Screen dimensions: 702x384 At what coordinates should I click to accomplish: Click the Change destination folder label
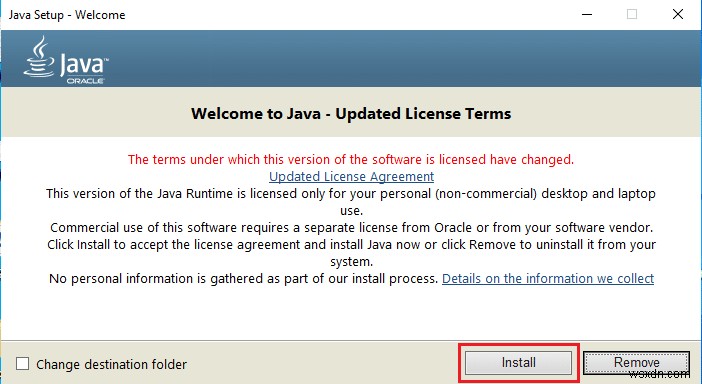click(111, 364)
